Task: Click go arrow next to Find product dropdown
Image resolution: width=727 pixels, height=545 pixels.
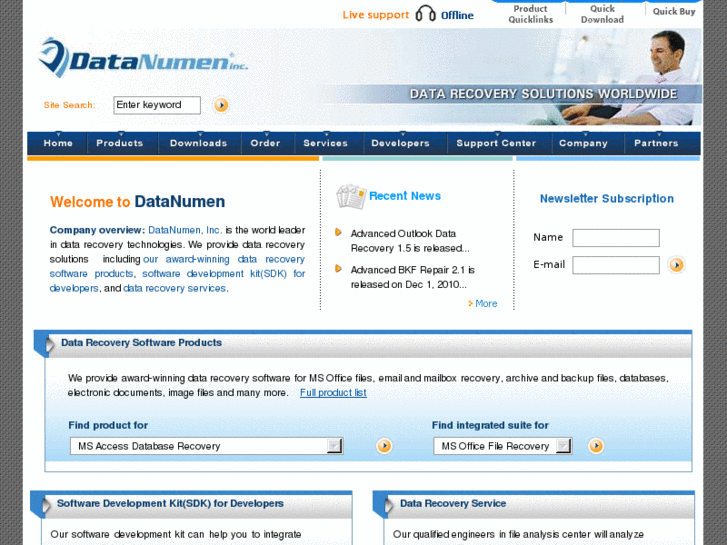Action: pos(384,446)
